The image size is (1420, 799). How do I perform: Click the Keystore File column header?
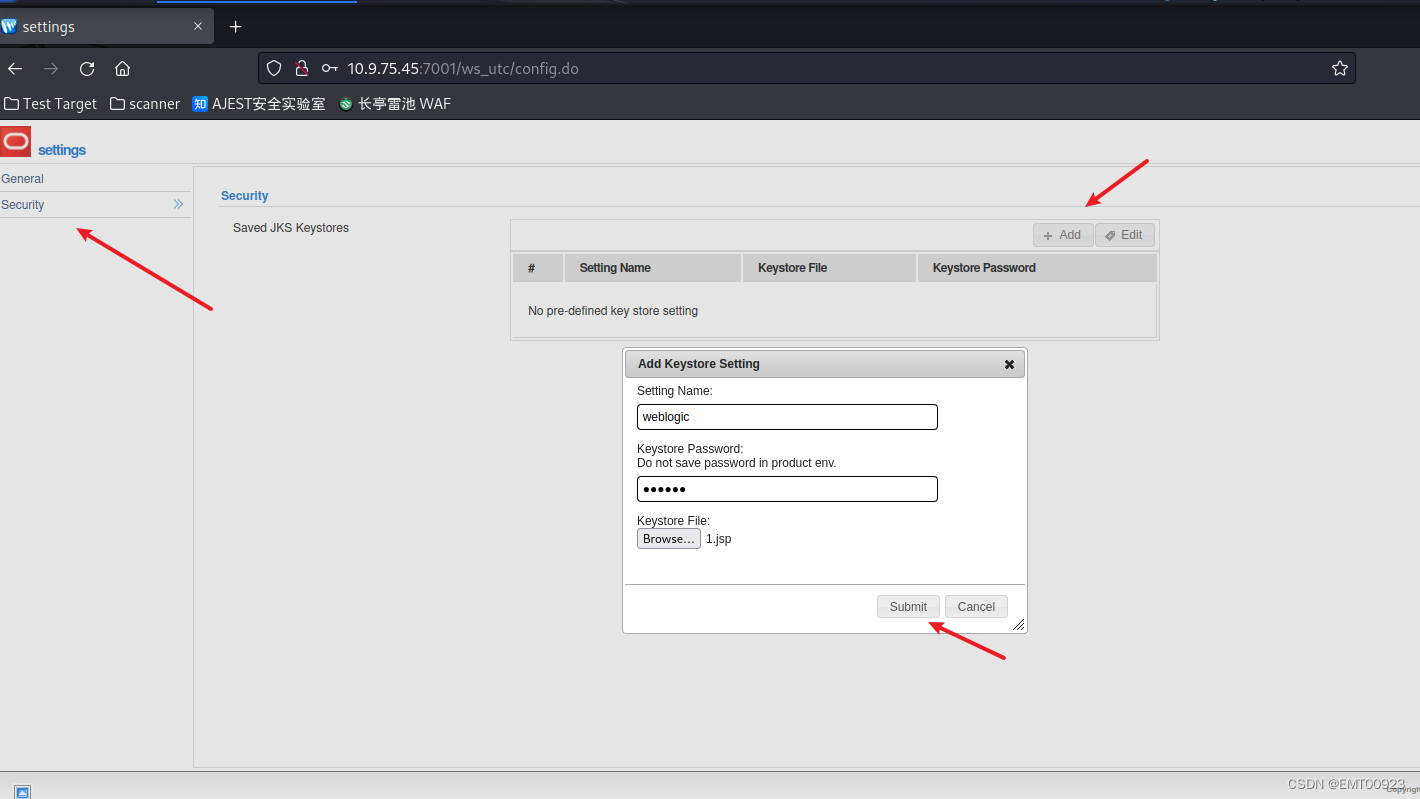click(829, 268)
